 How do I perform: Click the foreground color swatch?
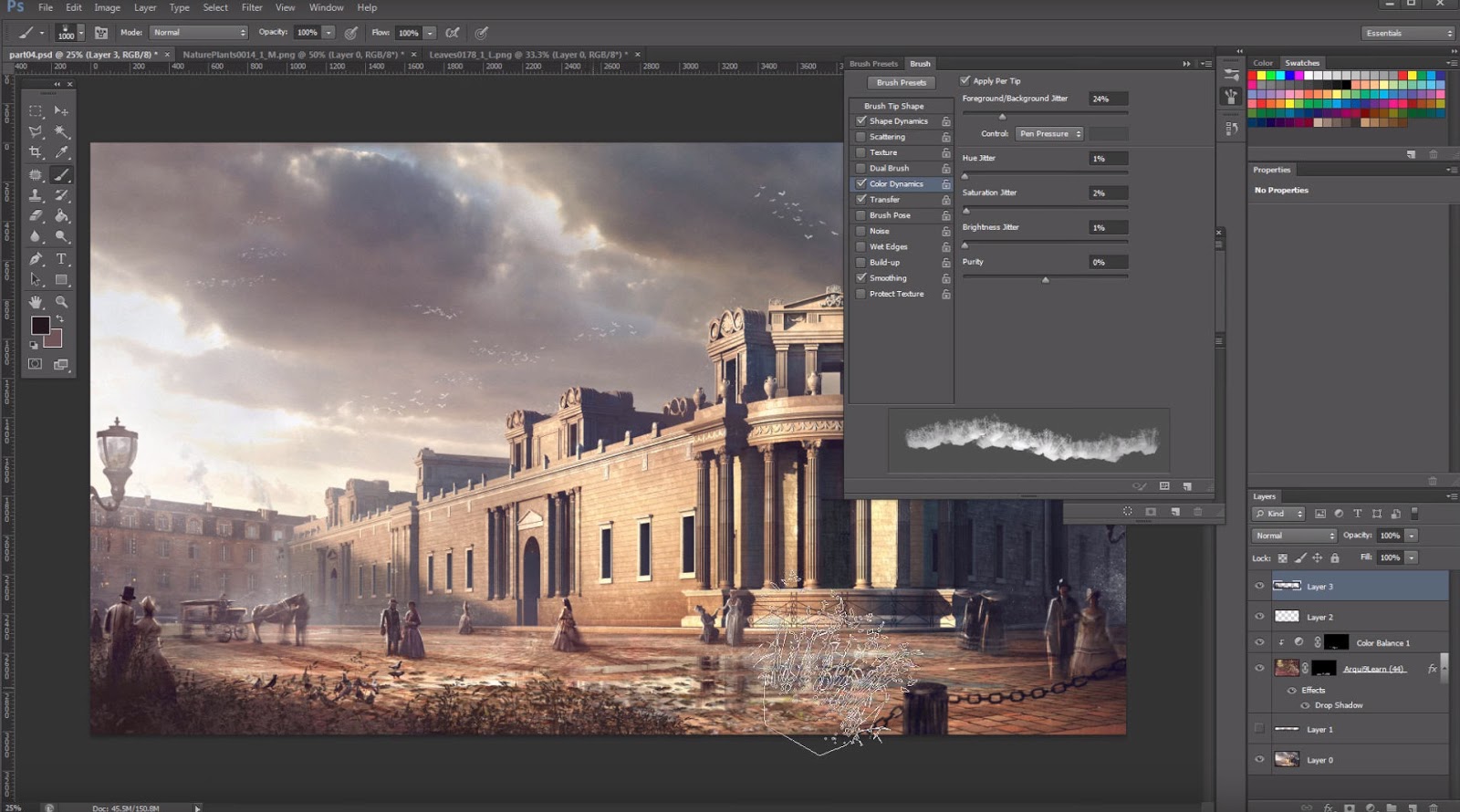click(40, 326)
